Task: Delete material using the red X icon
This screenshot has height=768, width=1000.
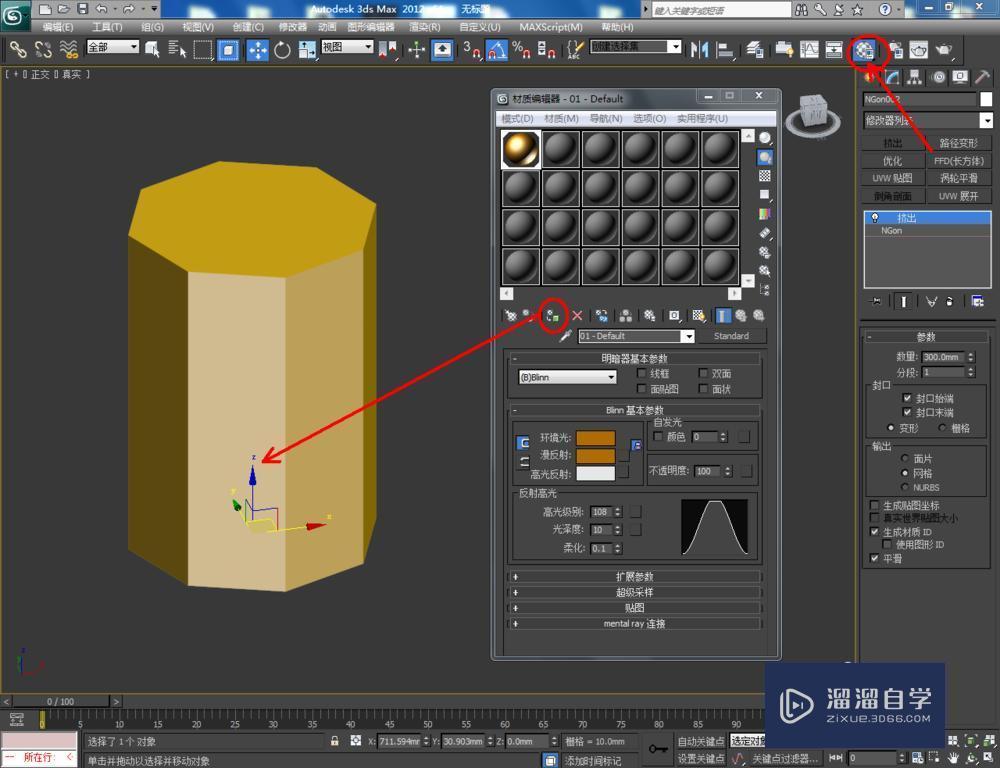Action: [x=577, y=317]
